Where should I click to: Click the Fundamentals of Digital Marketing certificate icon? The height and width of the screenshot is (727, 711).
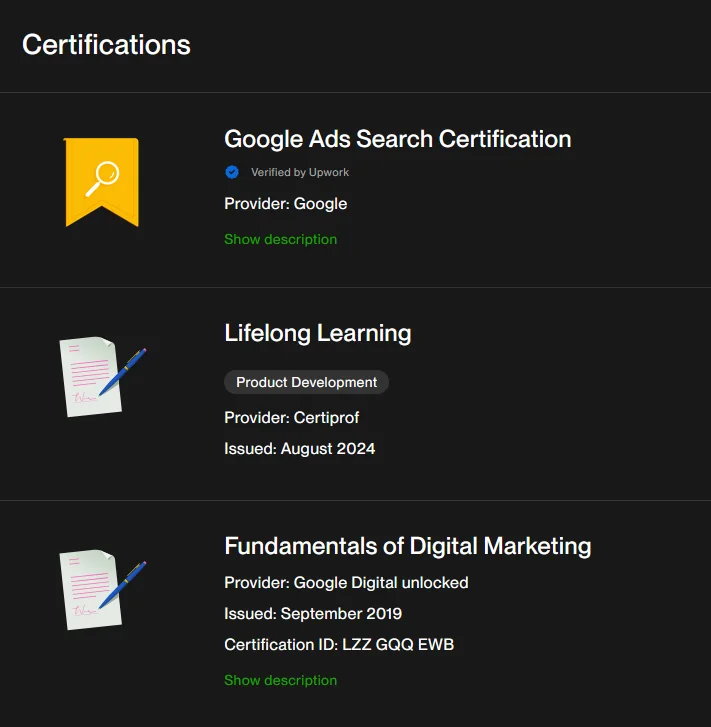(x=102, y=590)
